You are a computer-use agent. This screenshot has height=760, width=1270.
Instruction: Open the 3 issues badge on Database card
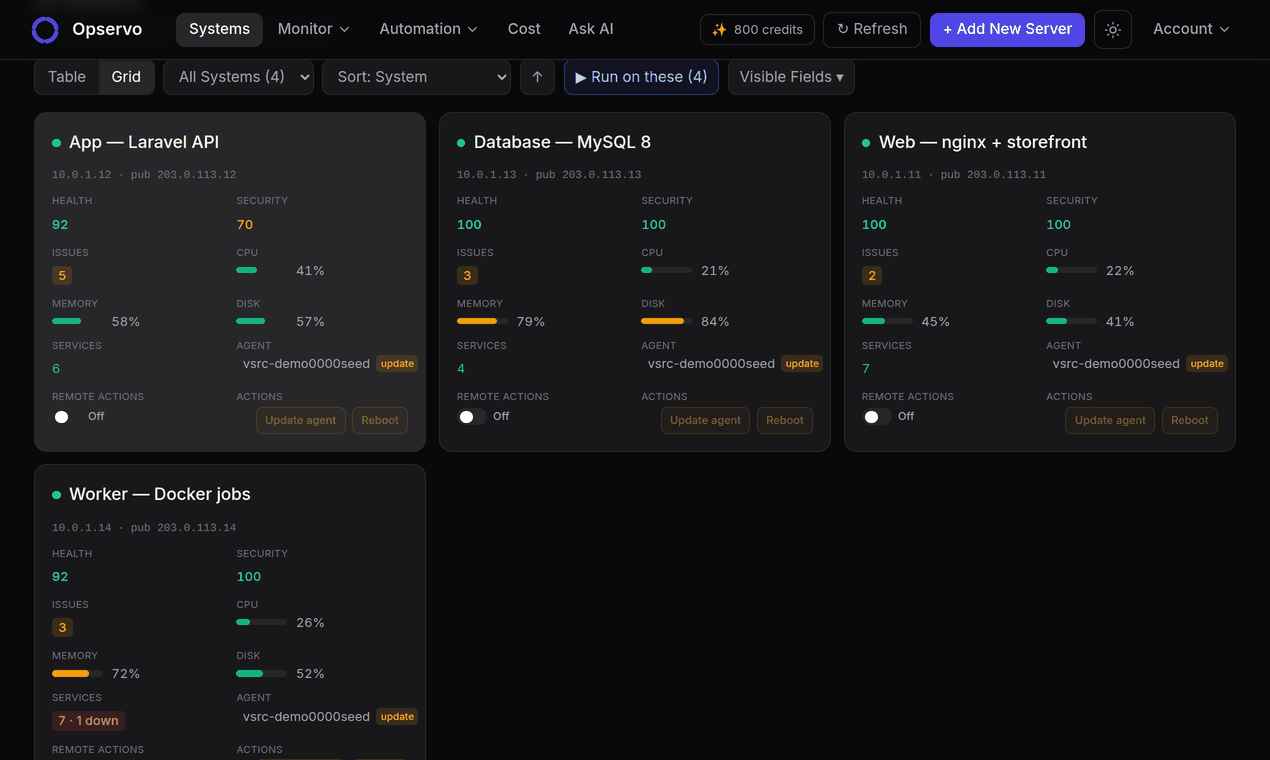tap(467, 276)
